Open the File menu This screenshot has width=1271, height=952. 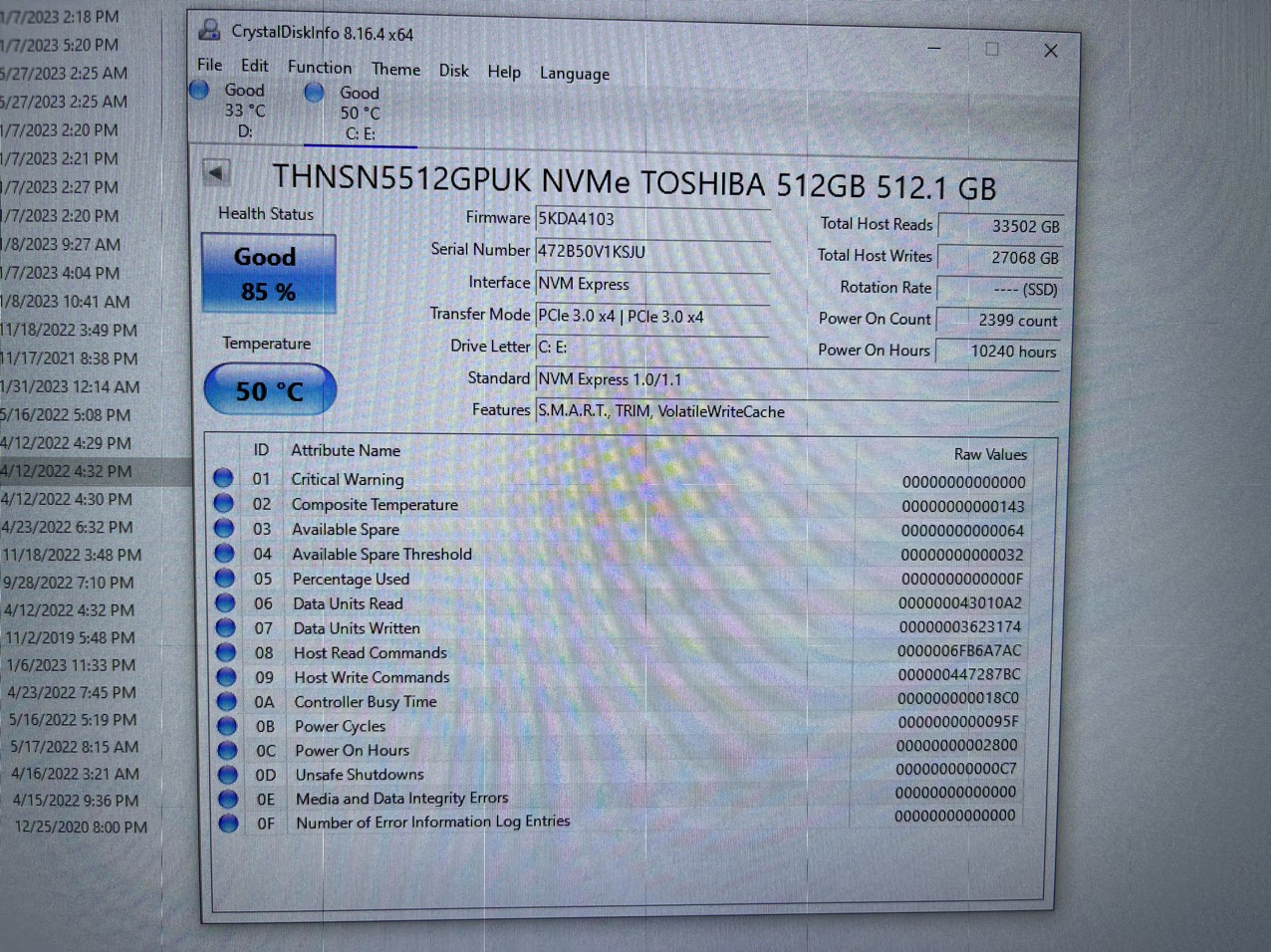click(x=209, y=65)
